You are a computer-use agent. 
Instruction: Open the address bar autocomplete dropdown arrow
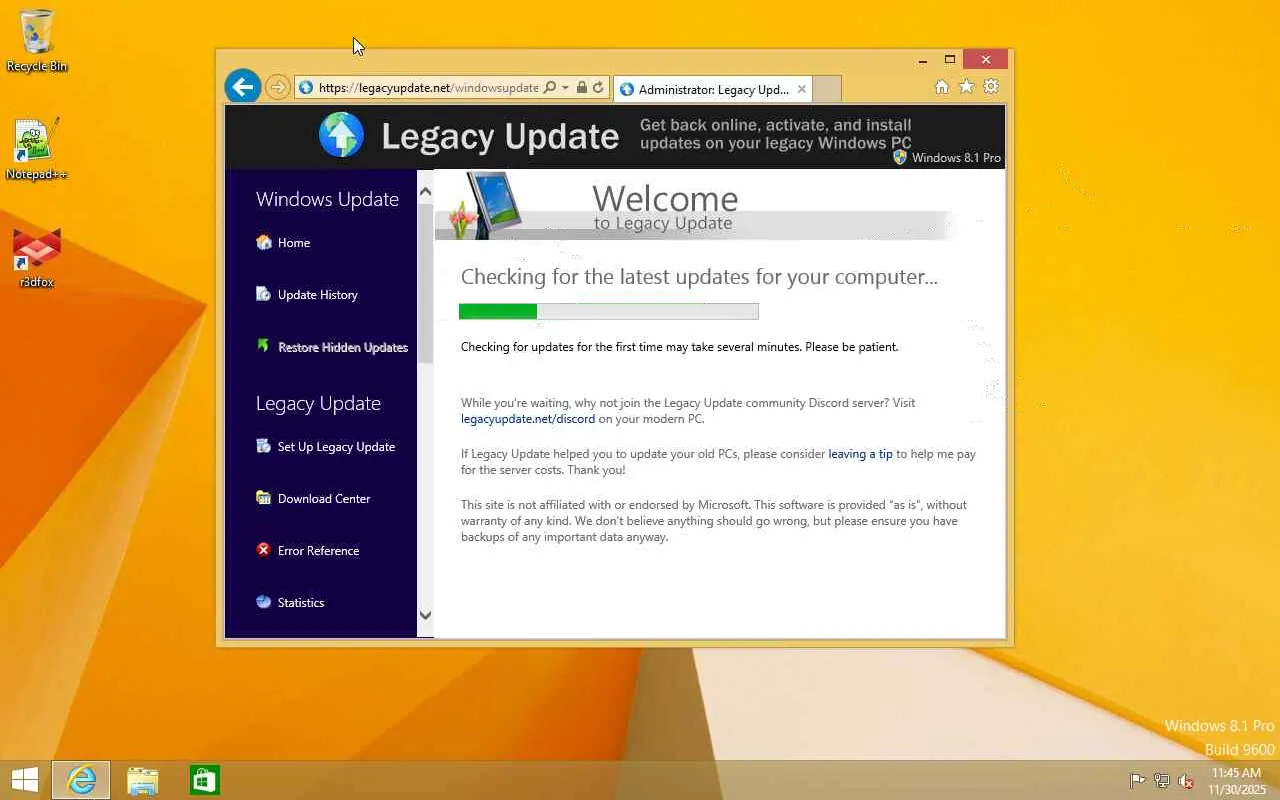tap(565, 88)
